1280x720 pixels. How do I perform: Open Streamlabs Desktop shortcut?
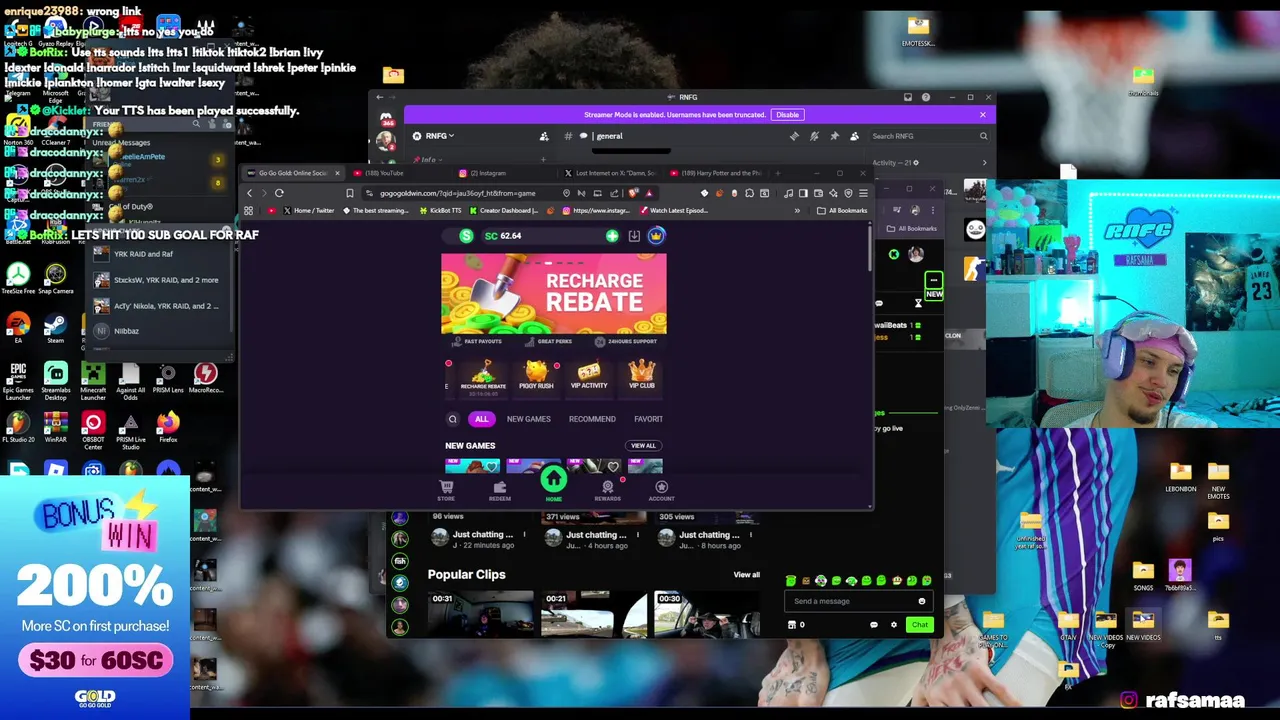(x=56, y=380)
